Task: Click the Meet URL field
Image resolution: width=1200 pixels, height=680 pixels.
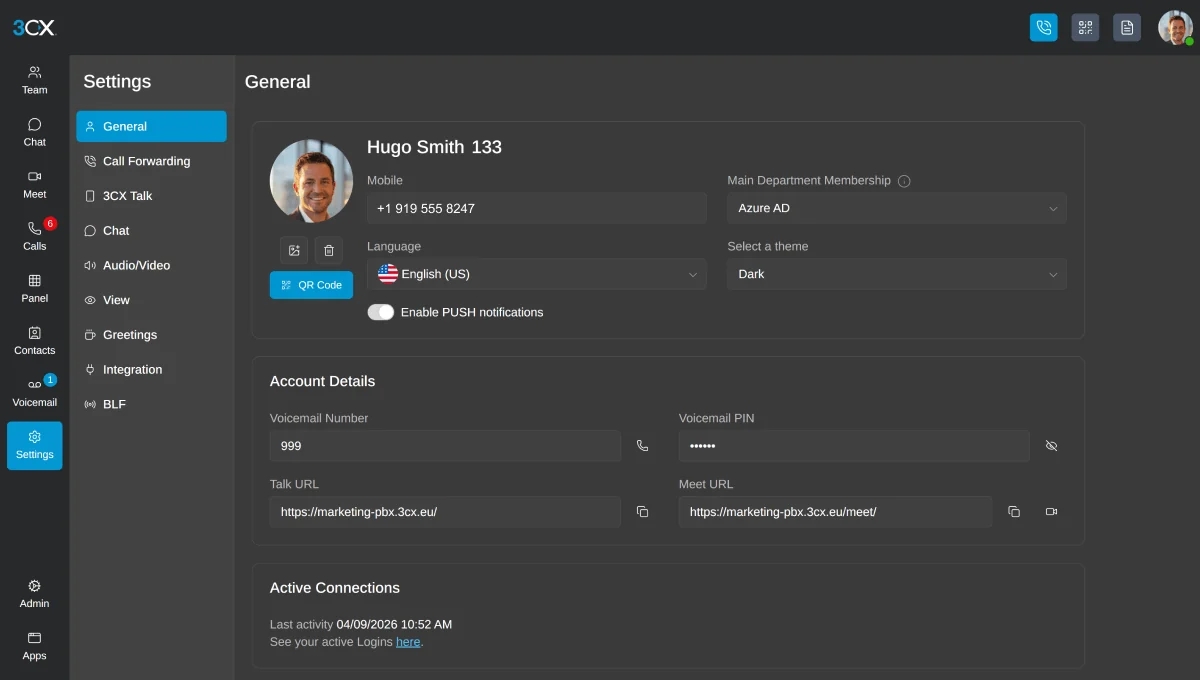Action: tap(836, 512)
